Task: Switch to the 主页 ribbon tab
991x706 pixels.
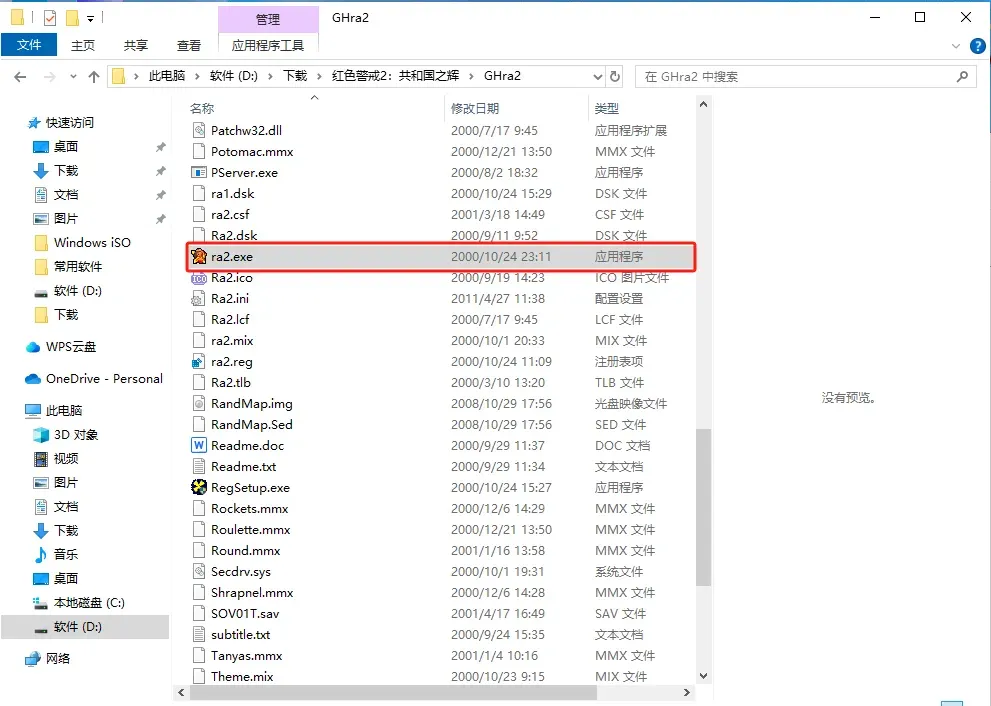Action: click(83, 45)
